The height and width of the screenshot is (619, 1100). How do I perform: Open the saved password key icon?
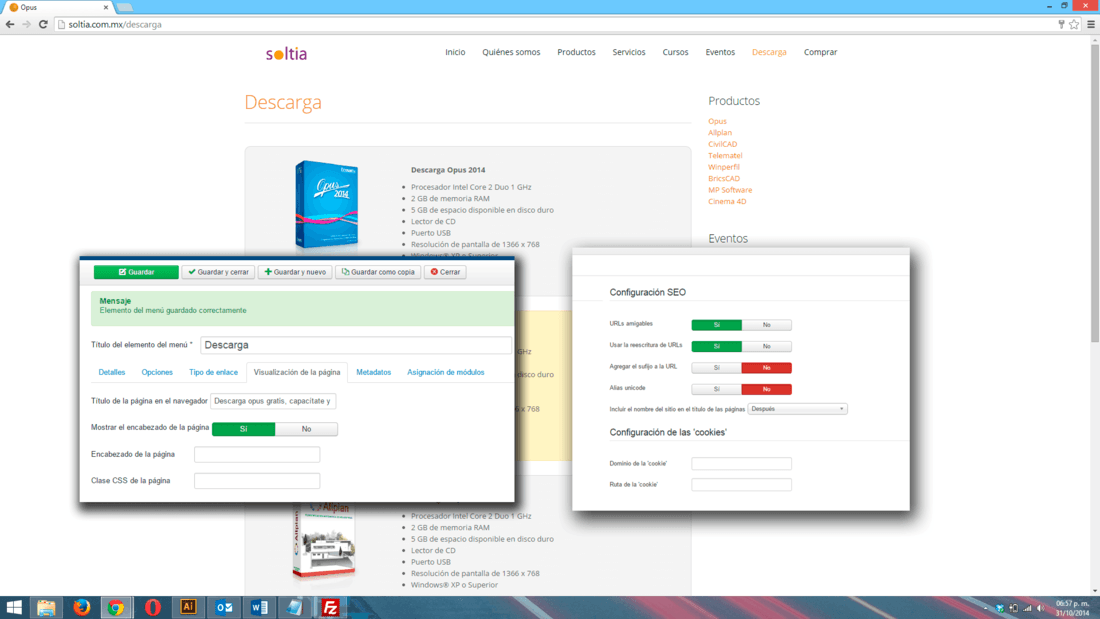[1061, 25]
